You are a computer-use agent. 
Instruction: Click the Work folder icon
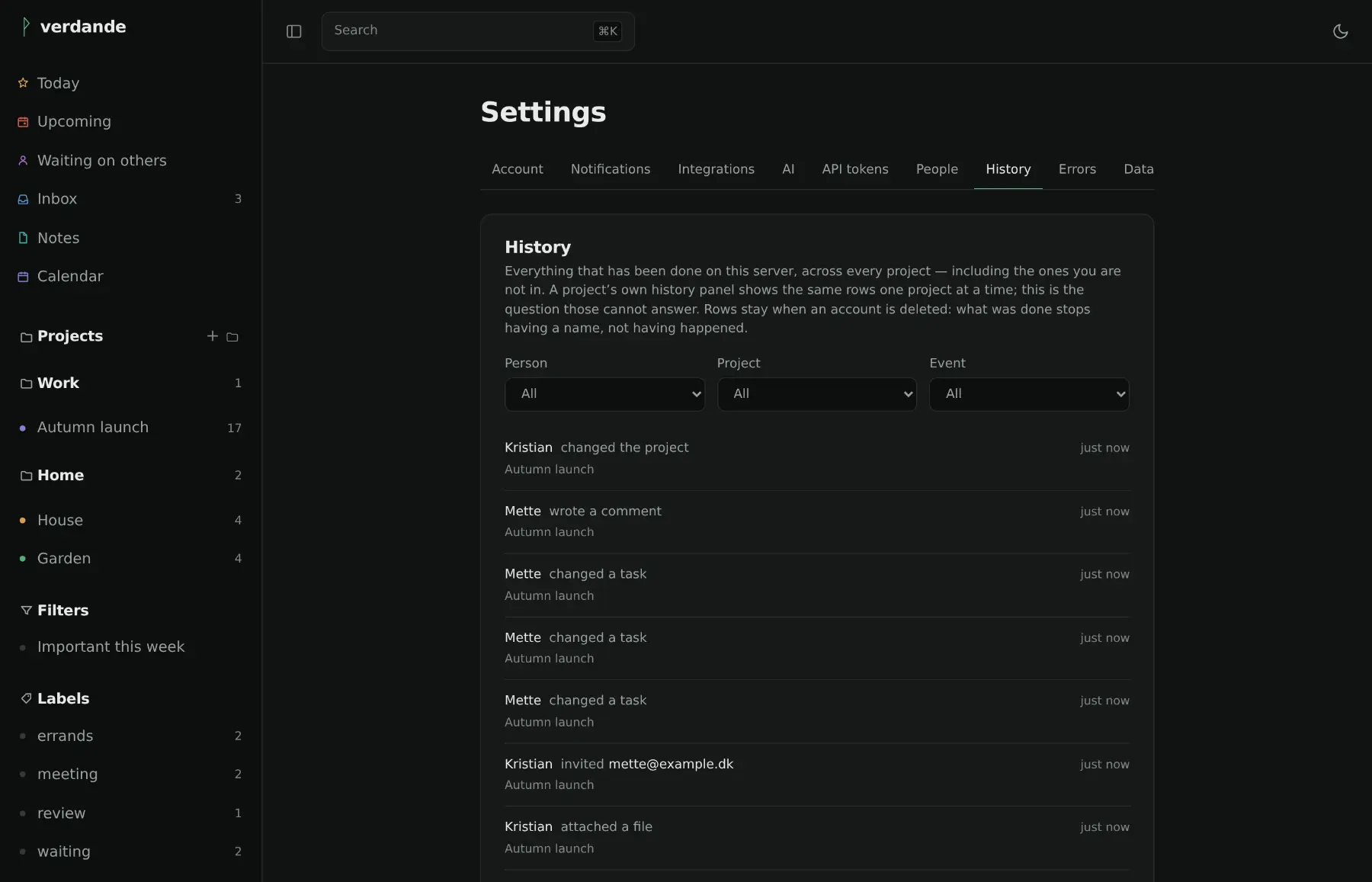coord(26,383)
